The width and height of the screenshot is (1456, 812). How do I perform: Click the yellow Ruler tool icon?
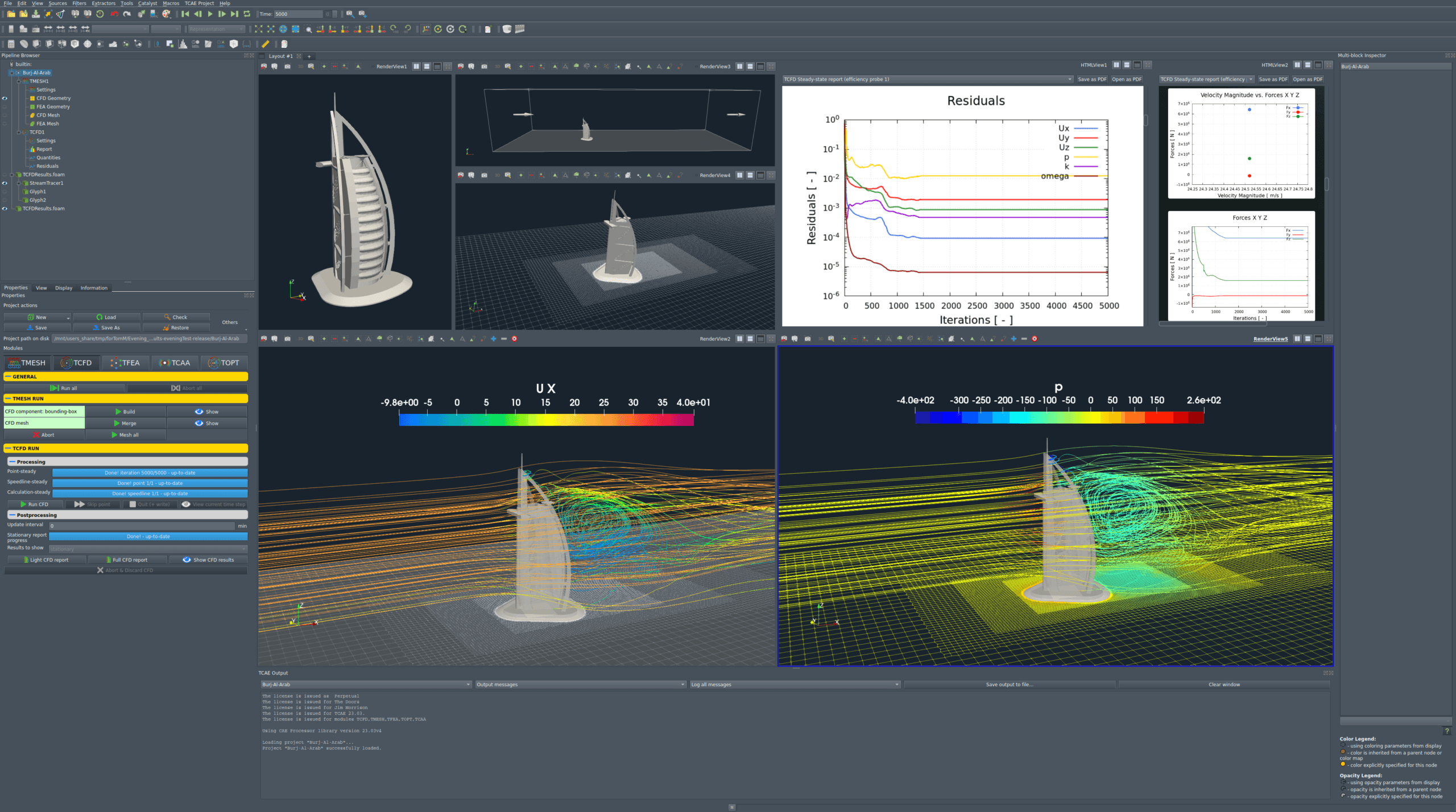click(x=265, y=44)
